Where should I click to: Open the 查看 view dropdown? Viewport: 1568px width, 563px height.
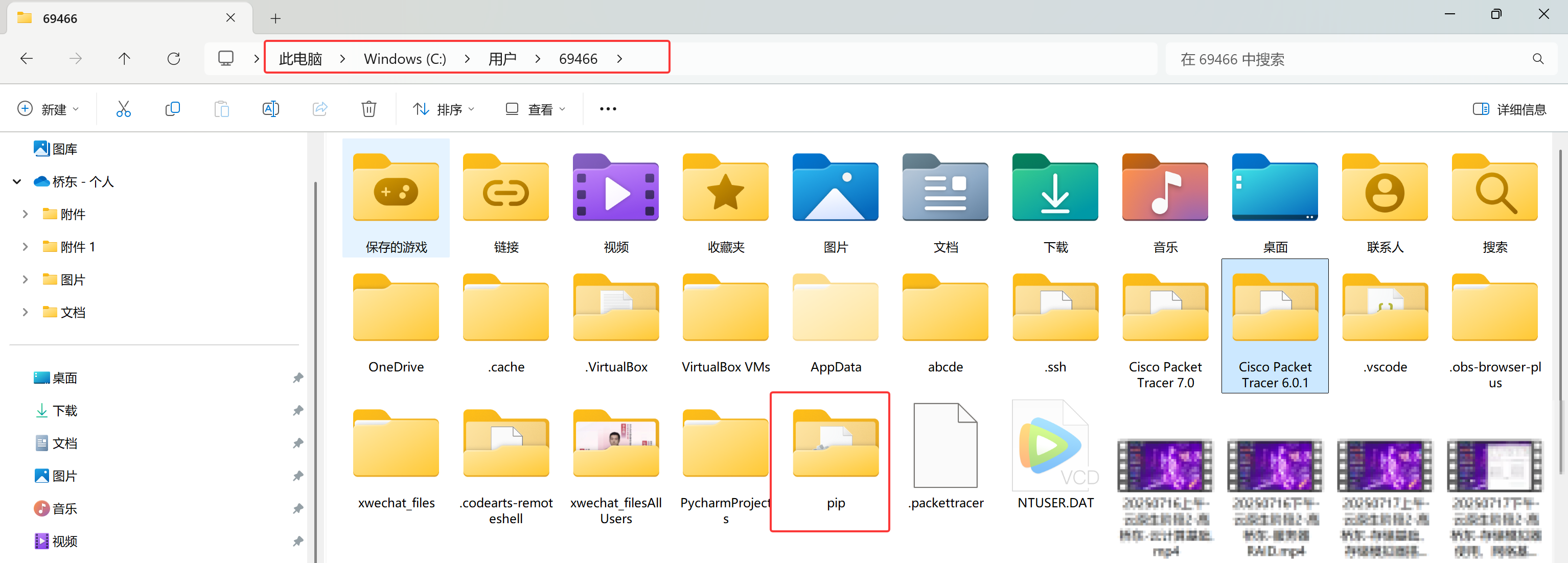[535, 109]
